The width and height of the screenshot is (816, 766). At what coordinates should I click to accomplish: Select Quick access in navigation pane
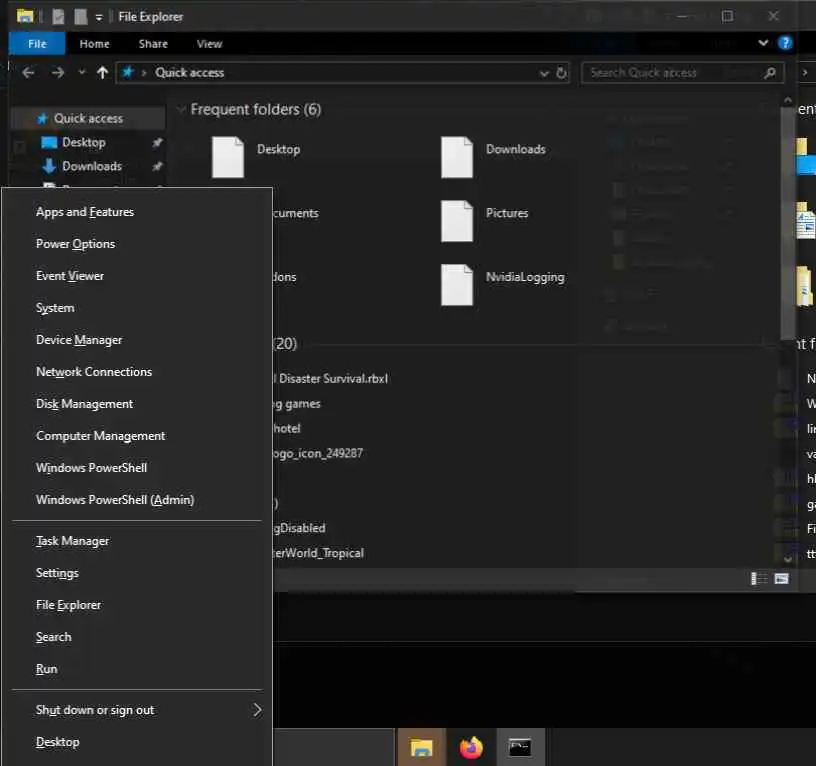(x=88, y=119)
